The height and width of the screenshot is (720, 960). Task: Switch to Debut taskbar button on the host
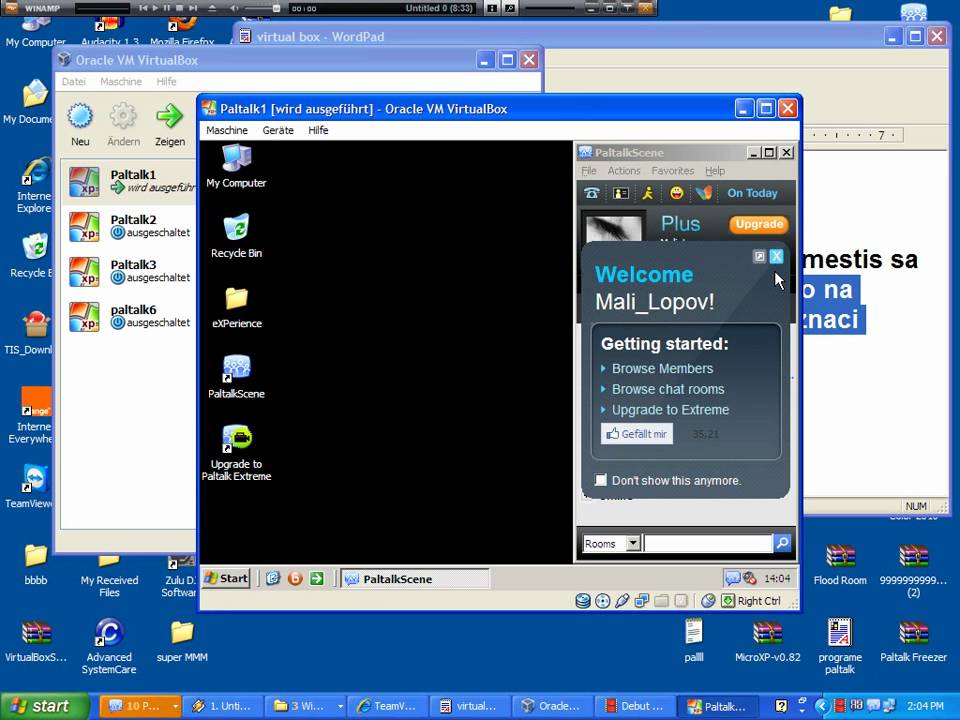(x=635, y=706)
